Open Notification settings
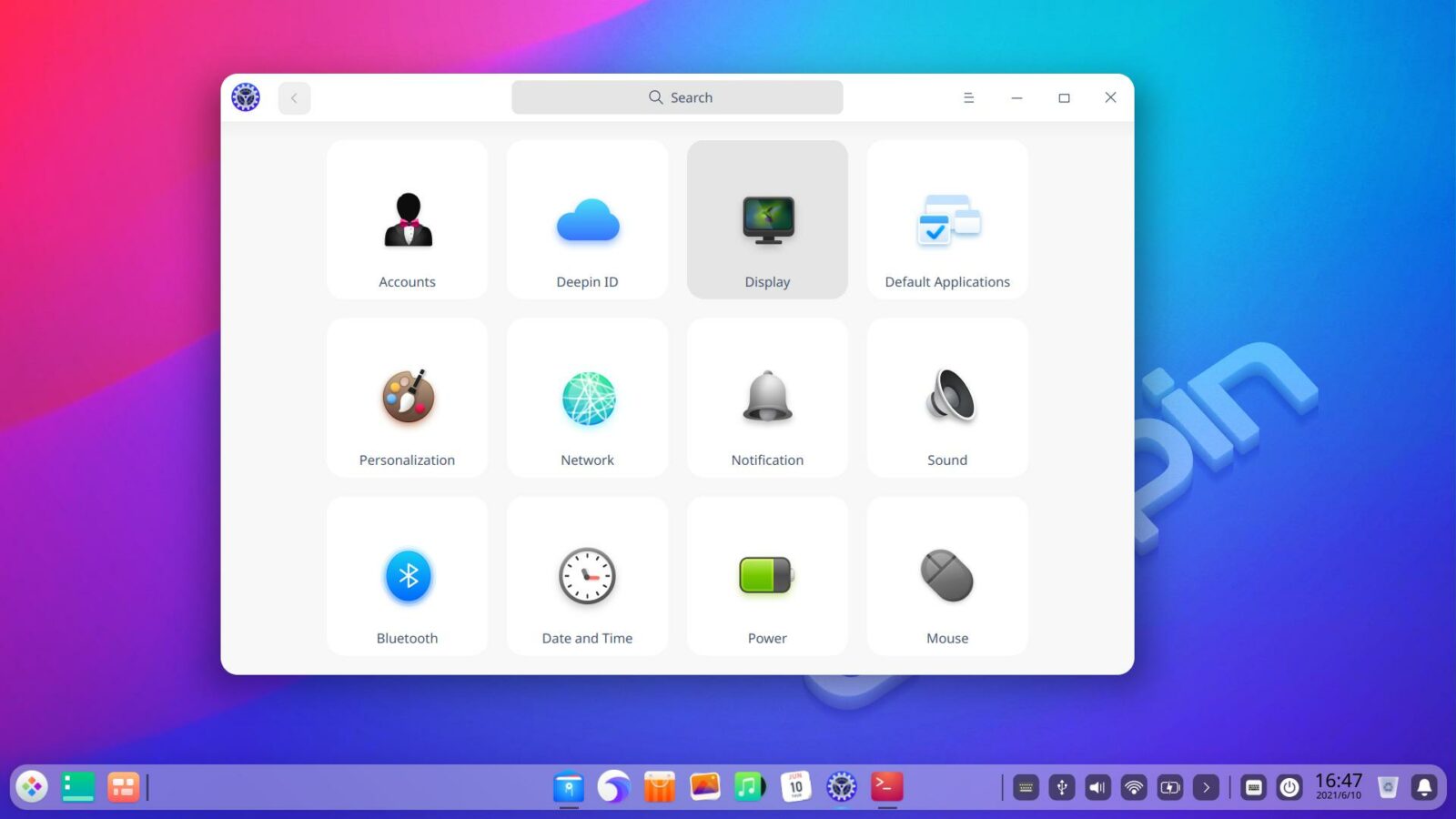Viewport: 1456px width, 819px height. tap(767, 398)
